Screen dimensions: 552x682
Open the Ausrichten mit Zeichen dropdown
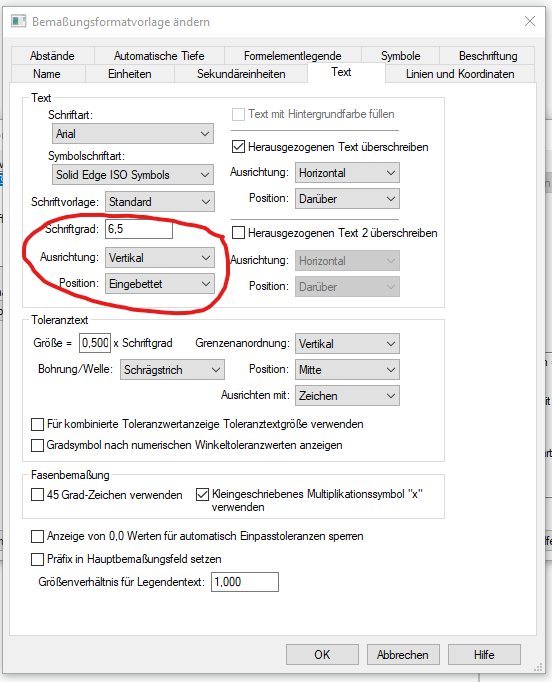[x=347, y=396]
